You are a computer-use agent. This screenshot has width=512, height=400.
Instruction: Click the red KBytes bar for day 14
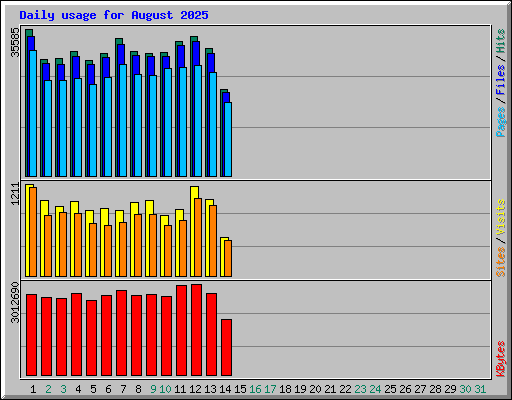(226, 347)
